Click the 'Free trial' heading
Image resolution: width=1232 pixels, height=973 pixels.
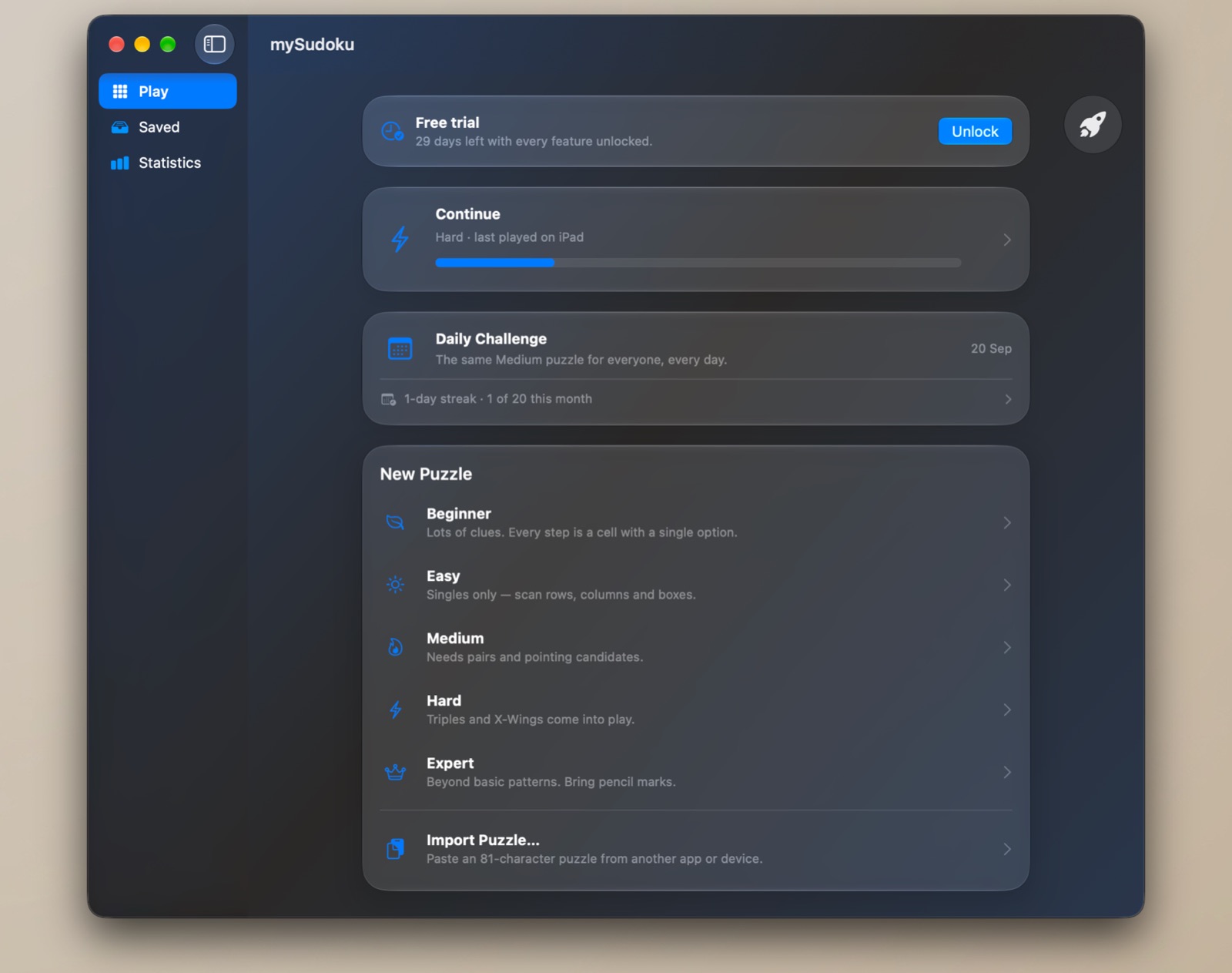pyautogui.click(x=447, y=122)
